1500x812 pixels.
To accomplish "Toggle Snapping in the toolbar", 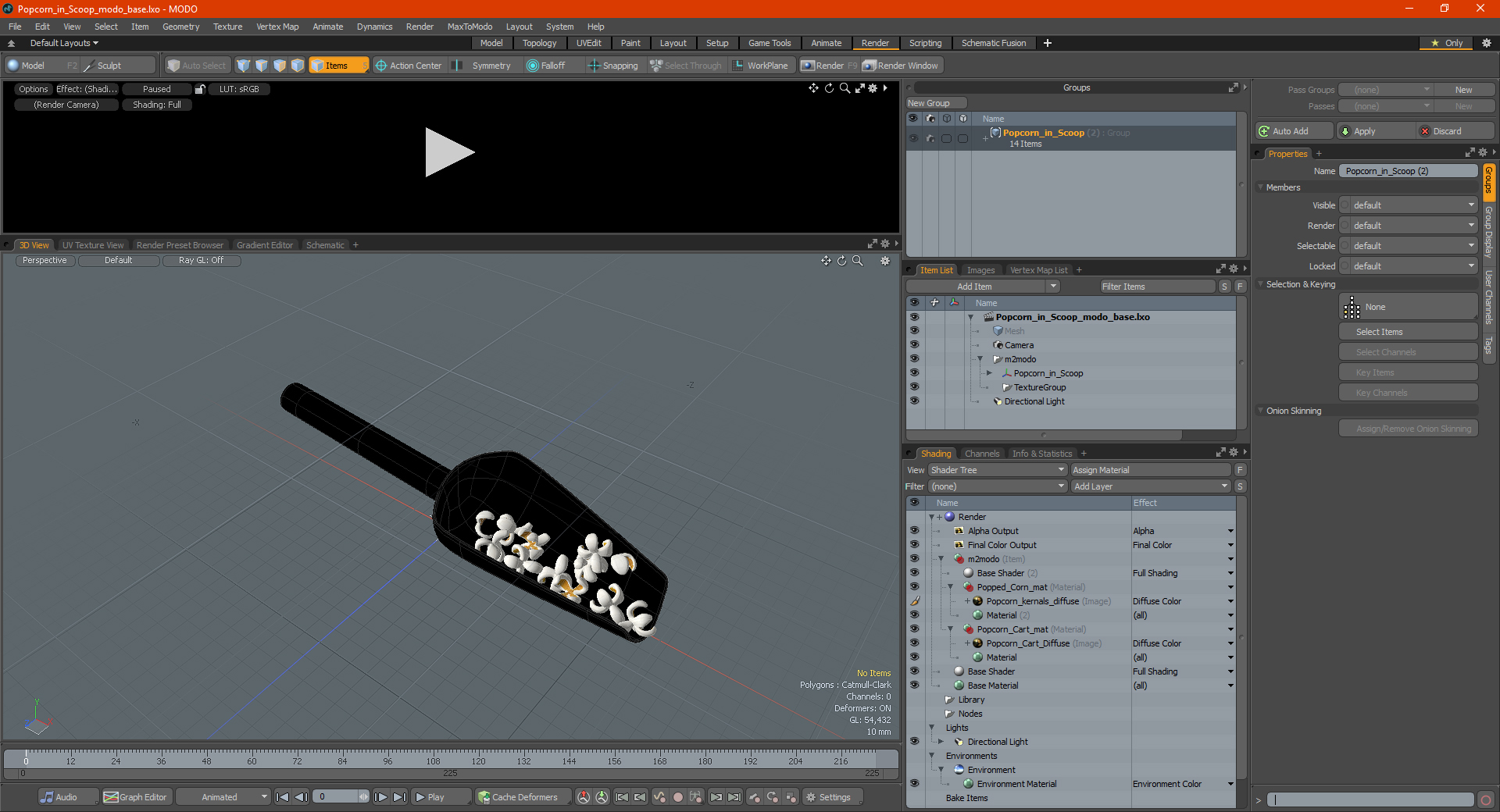I will point(613,66).
